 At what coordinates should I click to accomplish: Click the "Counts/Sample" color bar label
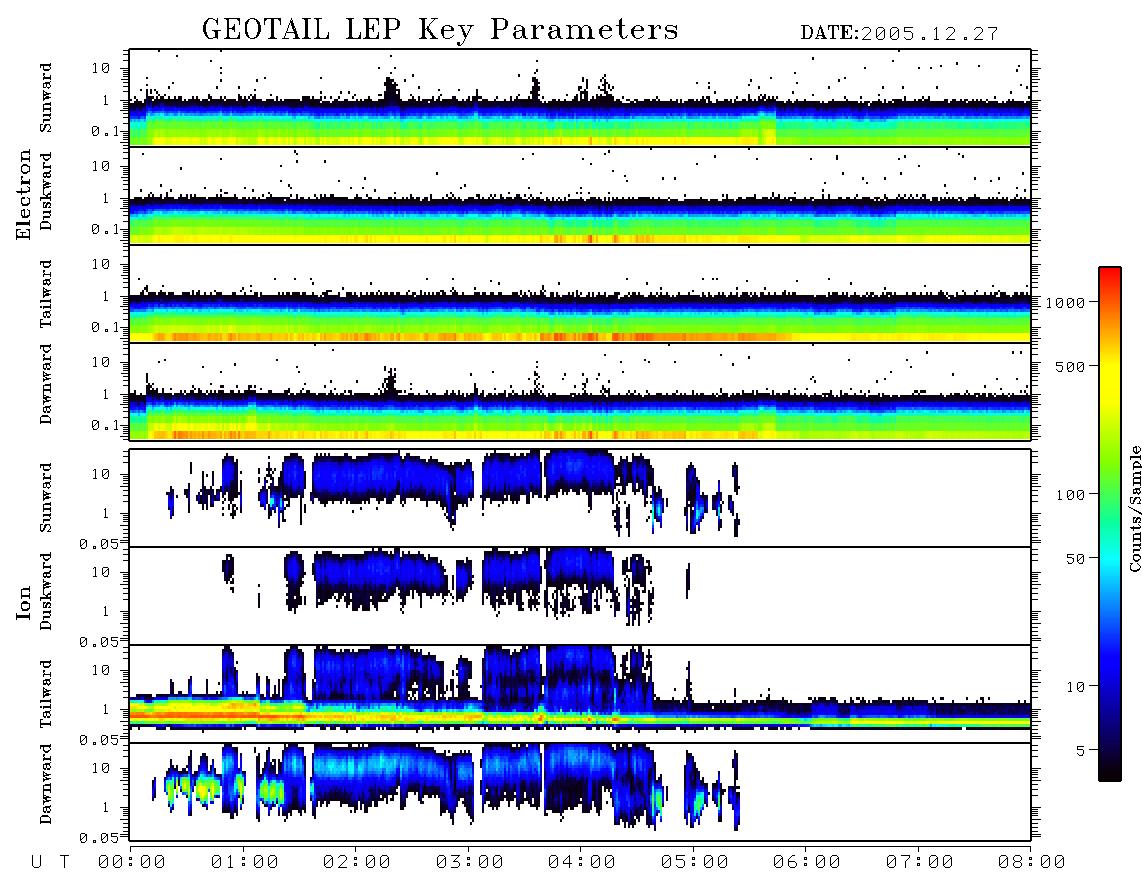coord(1134,508)
